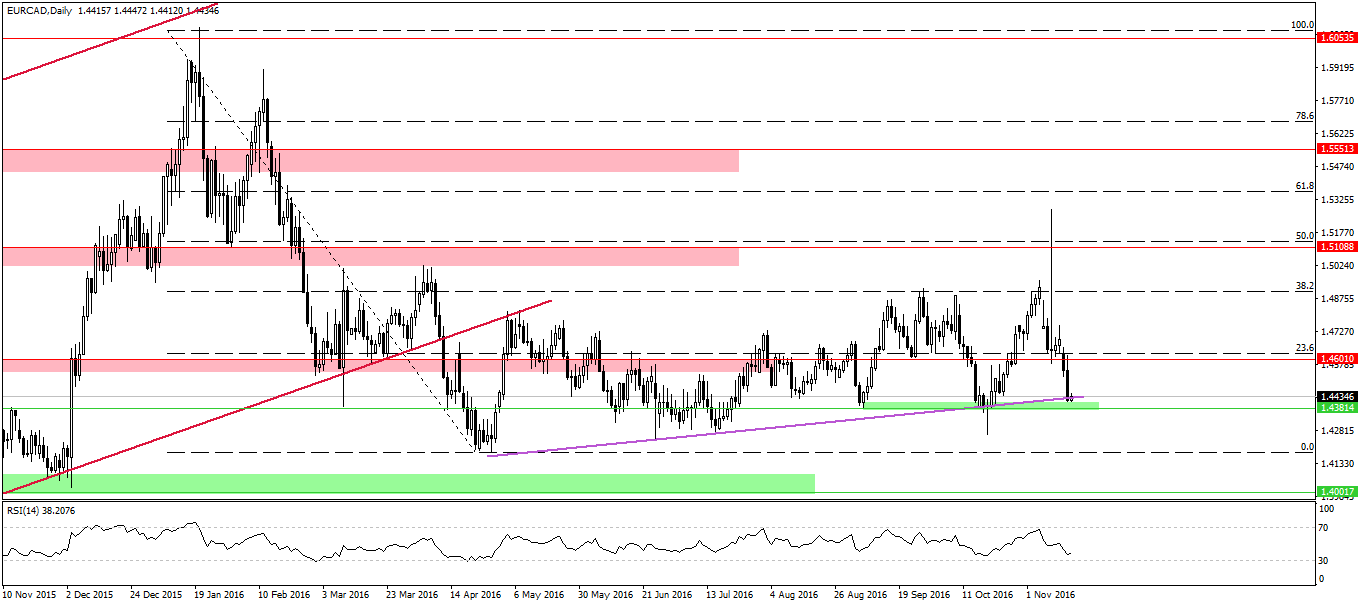
Task: Click the EURCAD,Daily chart title
Action: [37, 9]
